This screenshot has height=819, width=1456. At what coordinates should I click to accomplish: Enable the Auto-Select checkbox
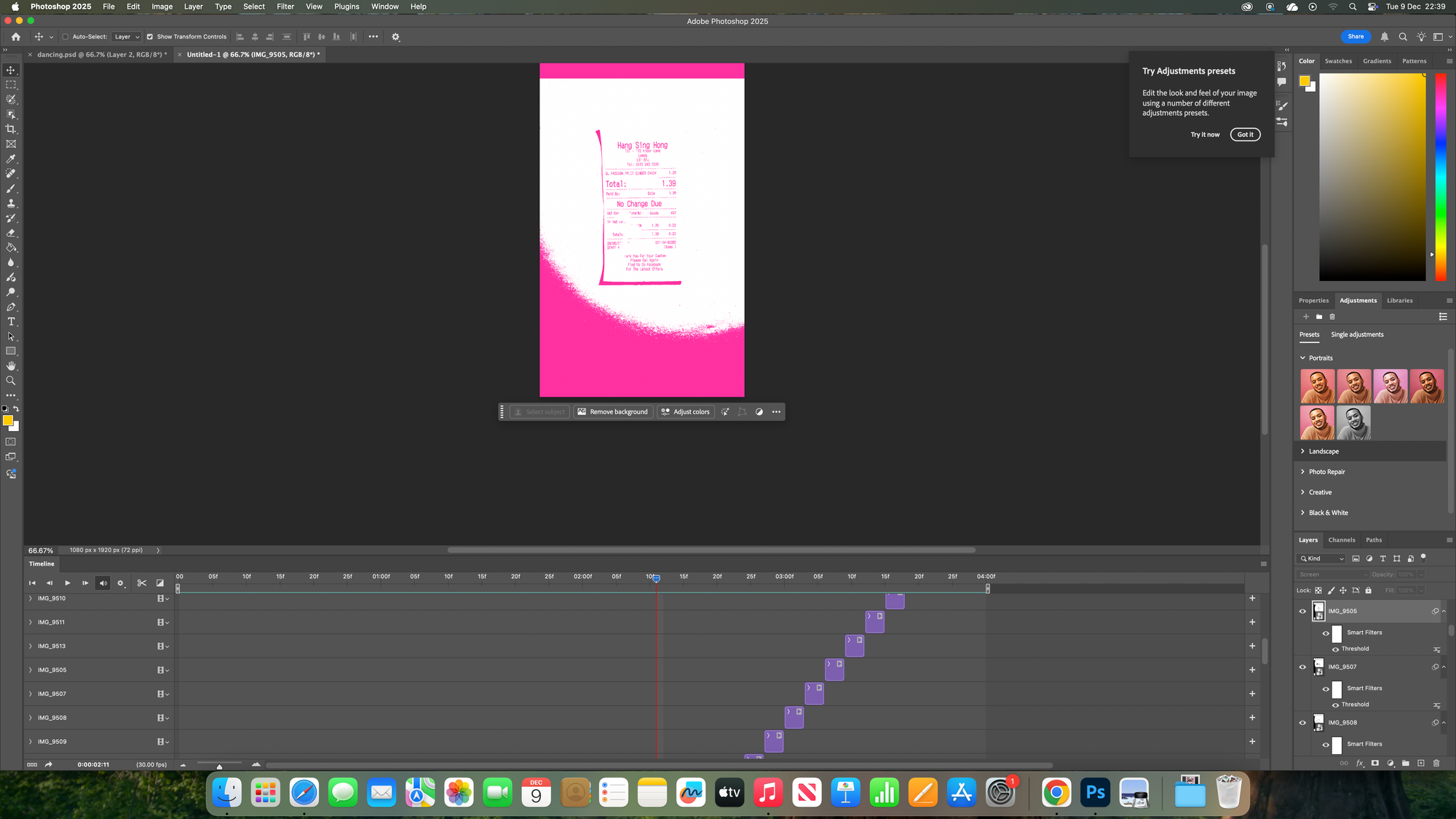click(x=66, y=37)
